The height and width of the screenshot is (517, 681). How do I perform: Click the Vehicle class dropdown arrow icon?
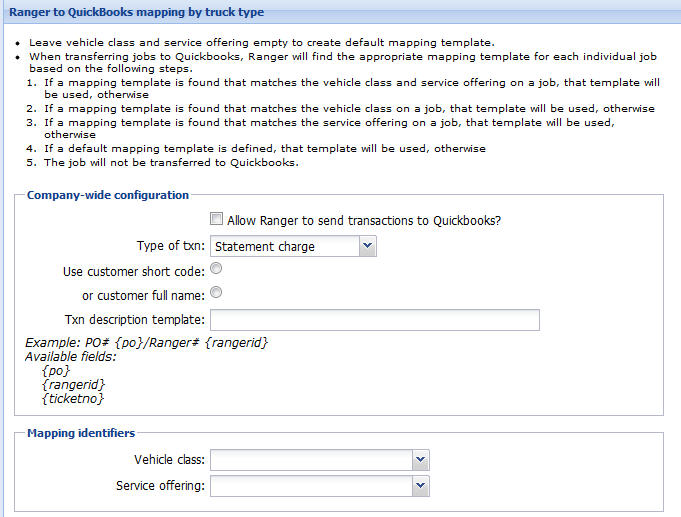(419, 459)
